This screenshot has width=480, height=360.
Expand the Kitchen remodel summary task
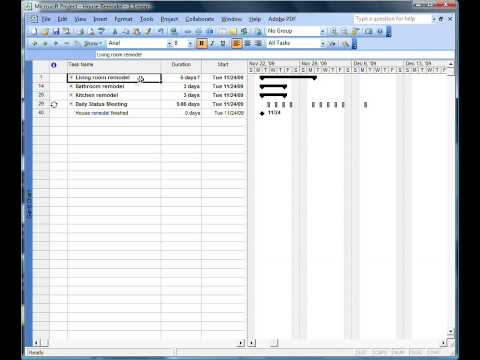click(x=71, y=95)
